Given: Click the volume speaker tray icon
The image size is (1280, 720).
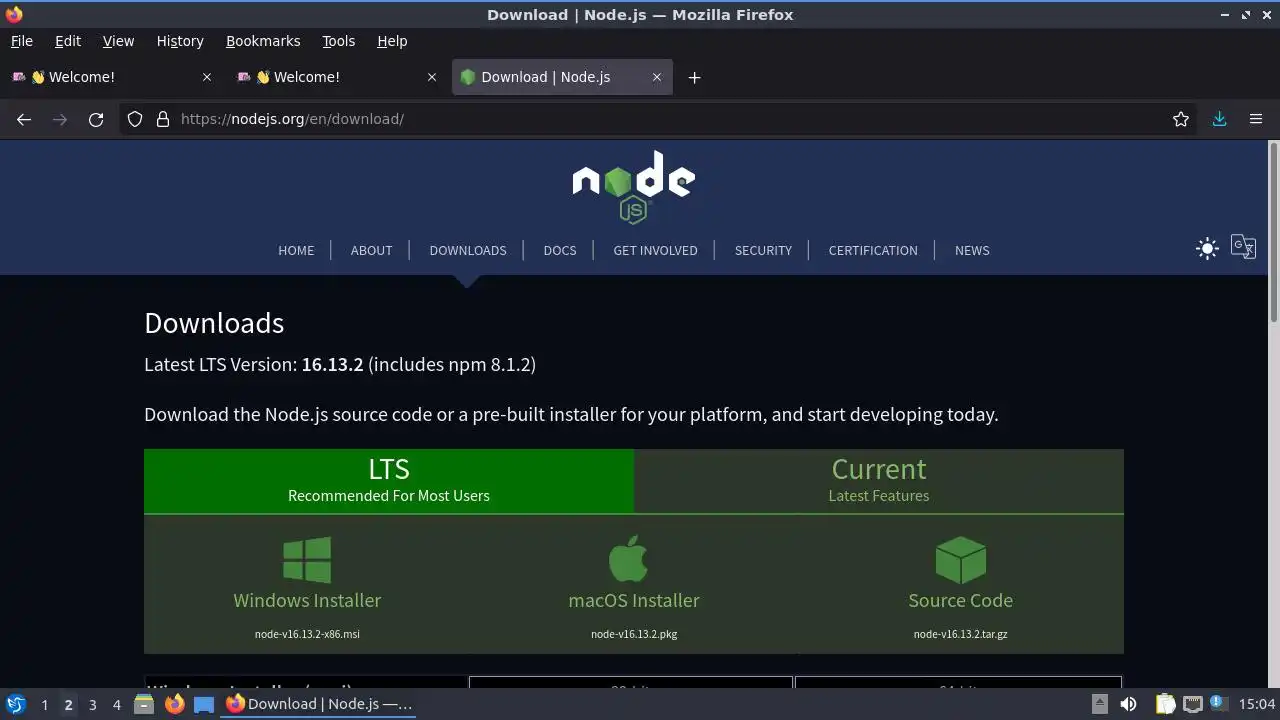Looking at the screenshot, I should (1128, 704).
